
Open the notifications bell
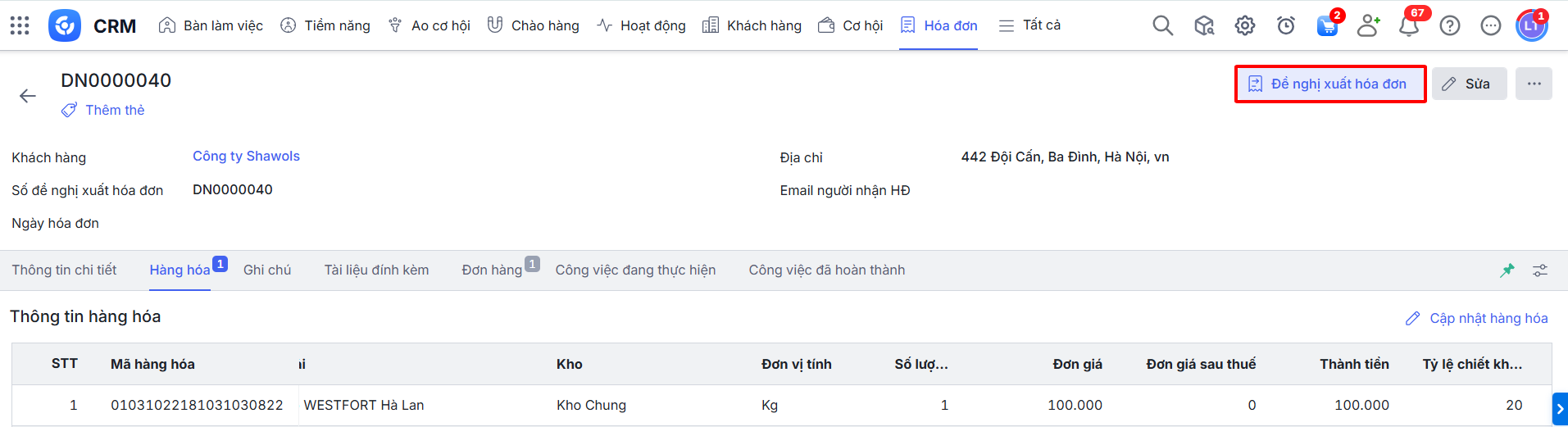click(x=1409, y=25)
